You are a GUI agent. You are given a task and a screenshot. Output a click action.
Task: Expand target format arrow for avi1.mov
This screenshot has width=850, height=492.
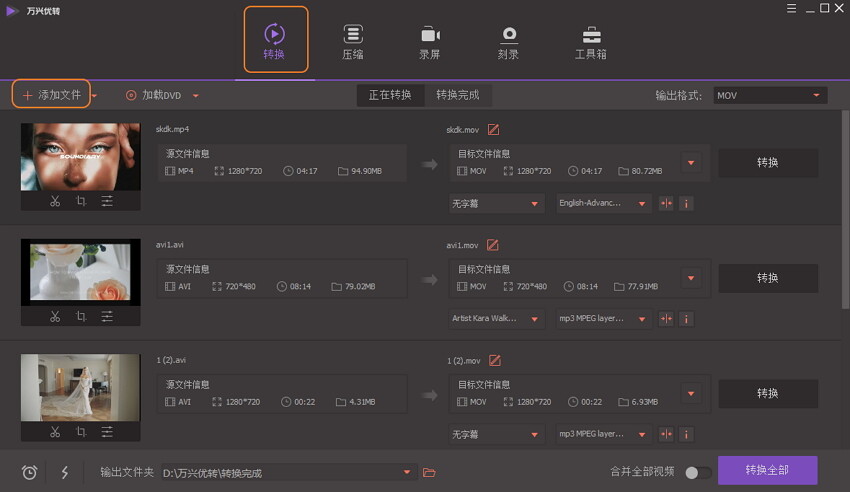691,278
